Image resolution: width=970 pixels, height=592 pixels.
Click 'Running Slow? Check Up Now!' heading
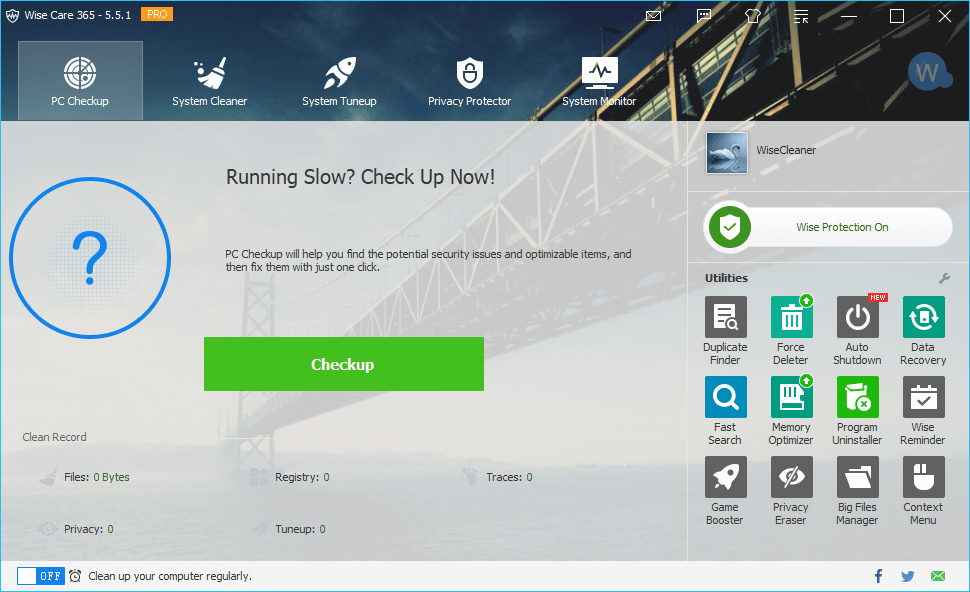coord(361,178)
